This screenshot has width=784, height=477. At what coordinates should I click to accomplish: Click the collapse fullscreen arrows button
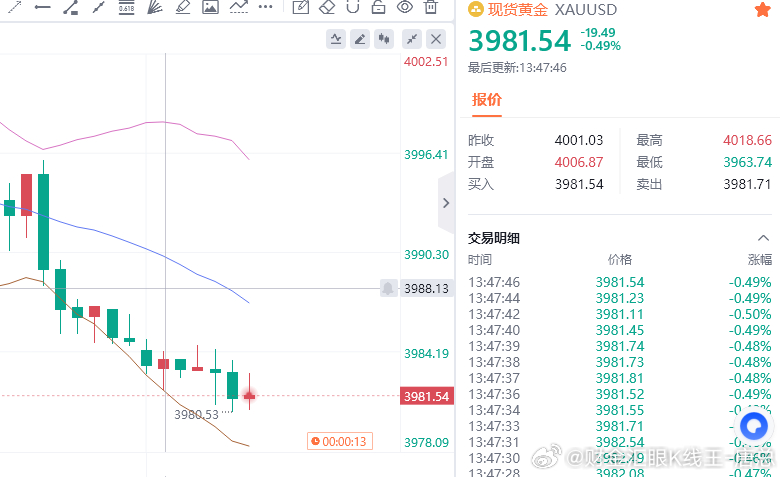click(412, 38)
